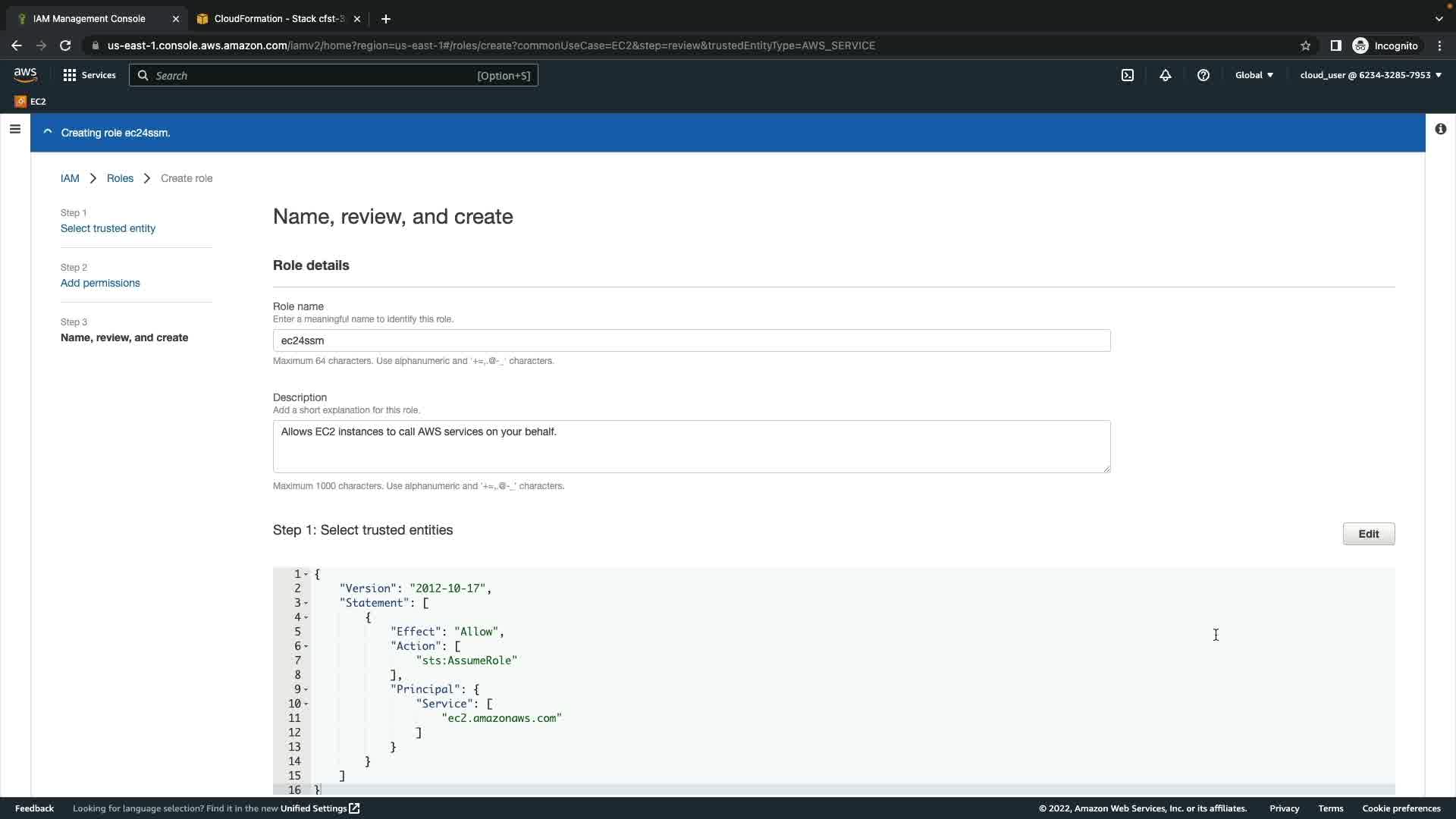Click into the Role name field
1456x819 pixels.
click(691, 340)
